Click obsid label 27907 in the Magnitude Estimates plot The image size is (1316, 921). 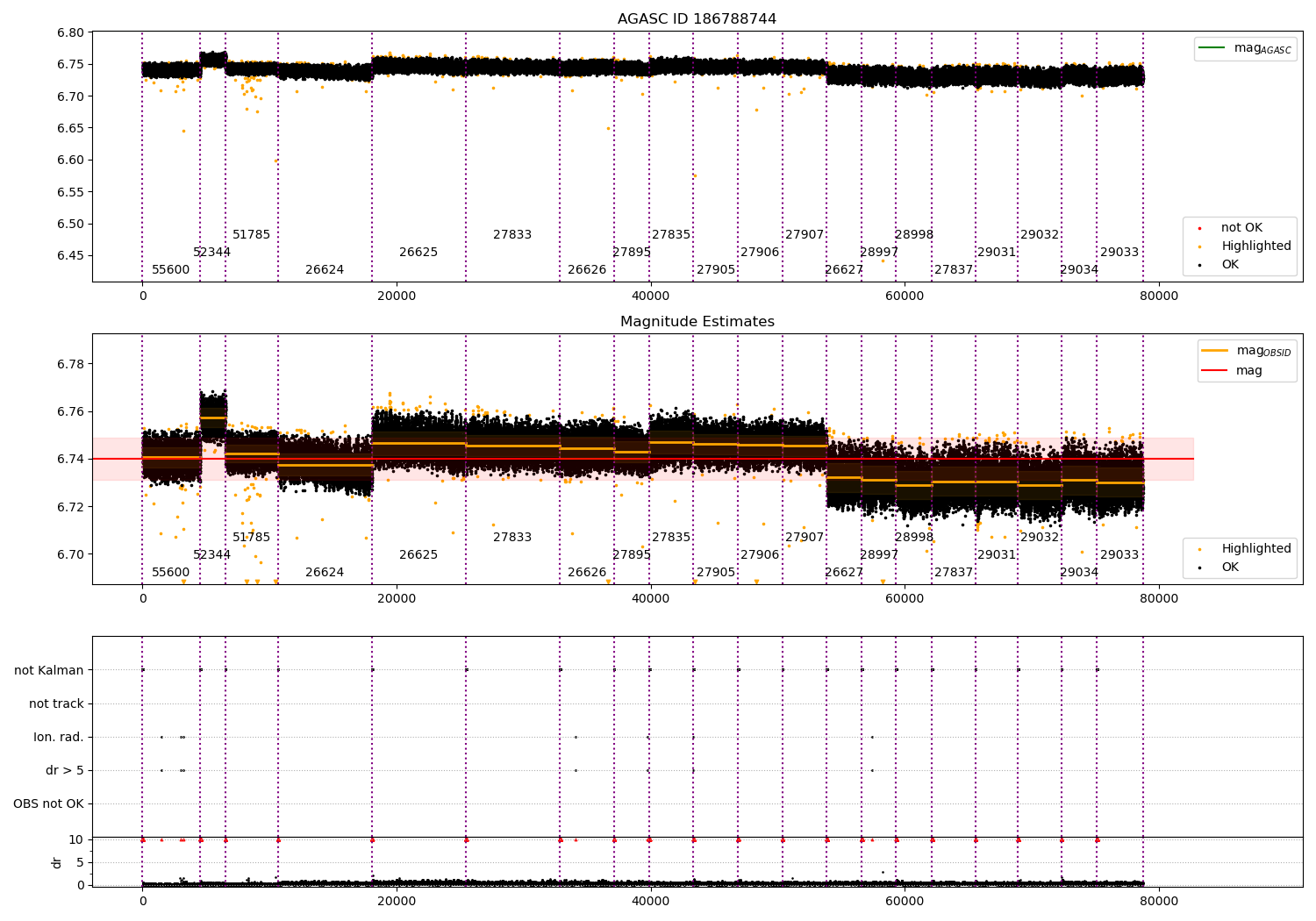click(805, 538)
